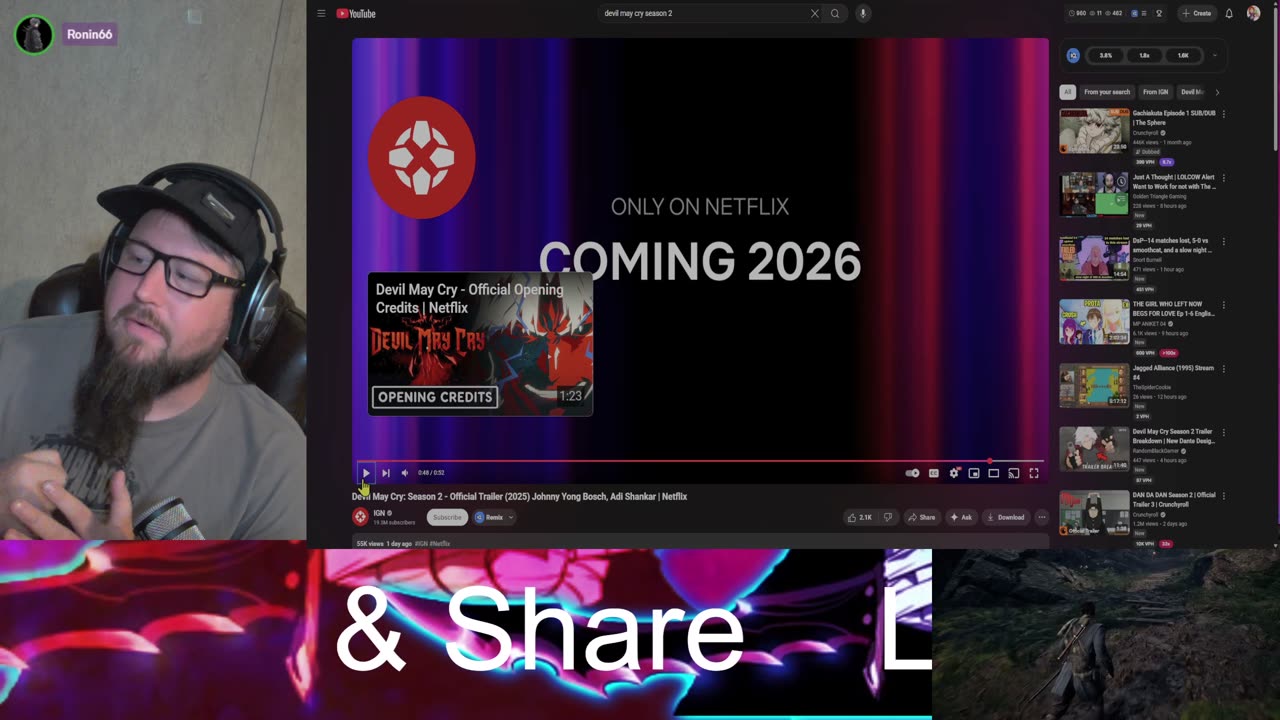This screenshot has height=720, width=1280.
Task: Open the account avatar menu
Action: [1254, 13]
